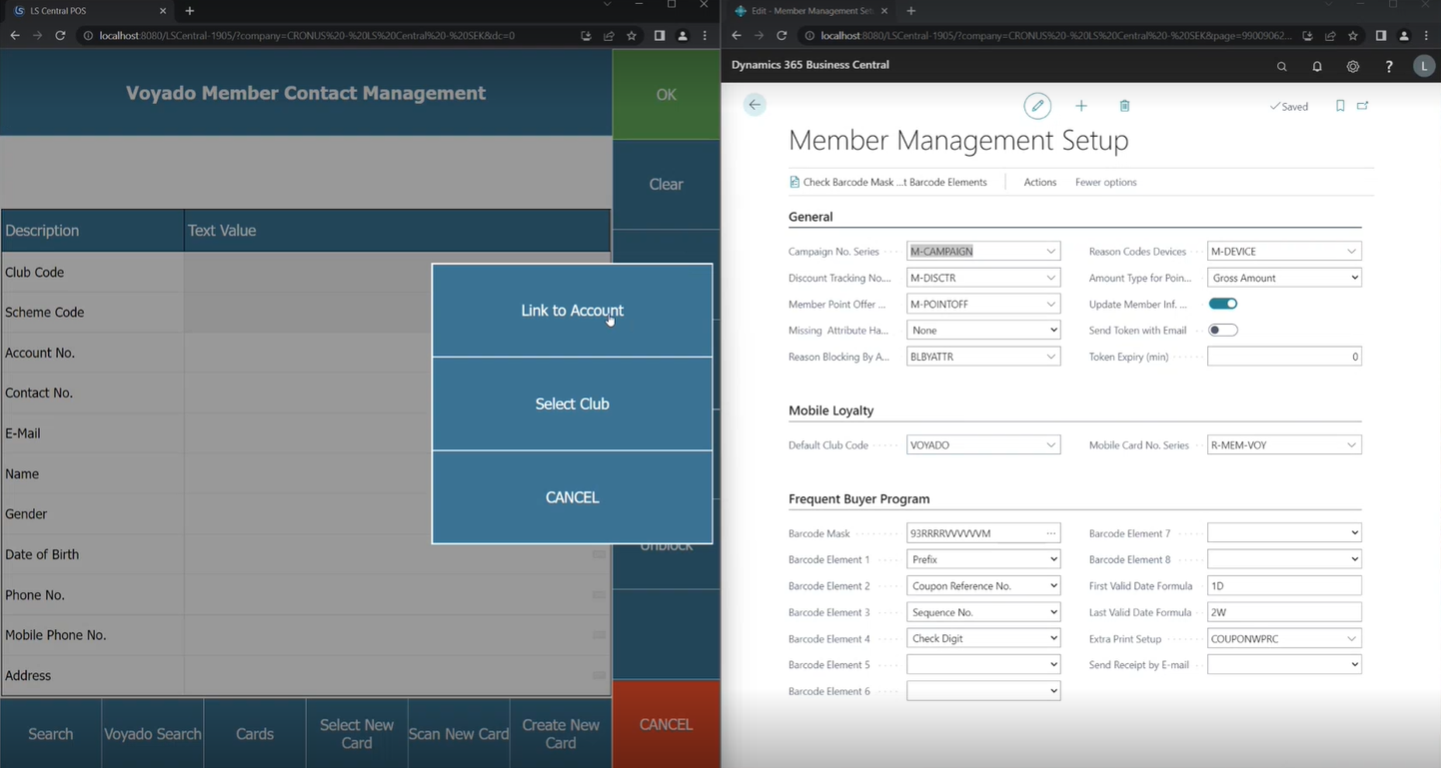Toggle Update Member Inf. switch off

click(x=1223, y=304)
